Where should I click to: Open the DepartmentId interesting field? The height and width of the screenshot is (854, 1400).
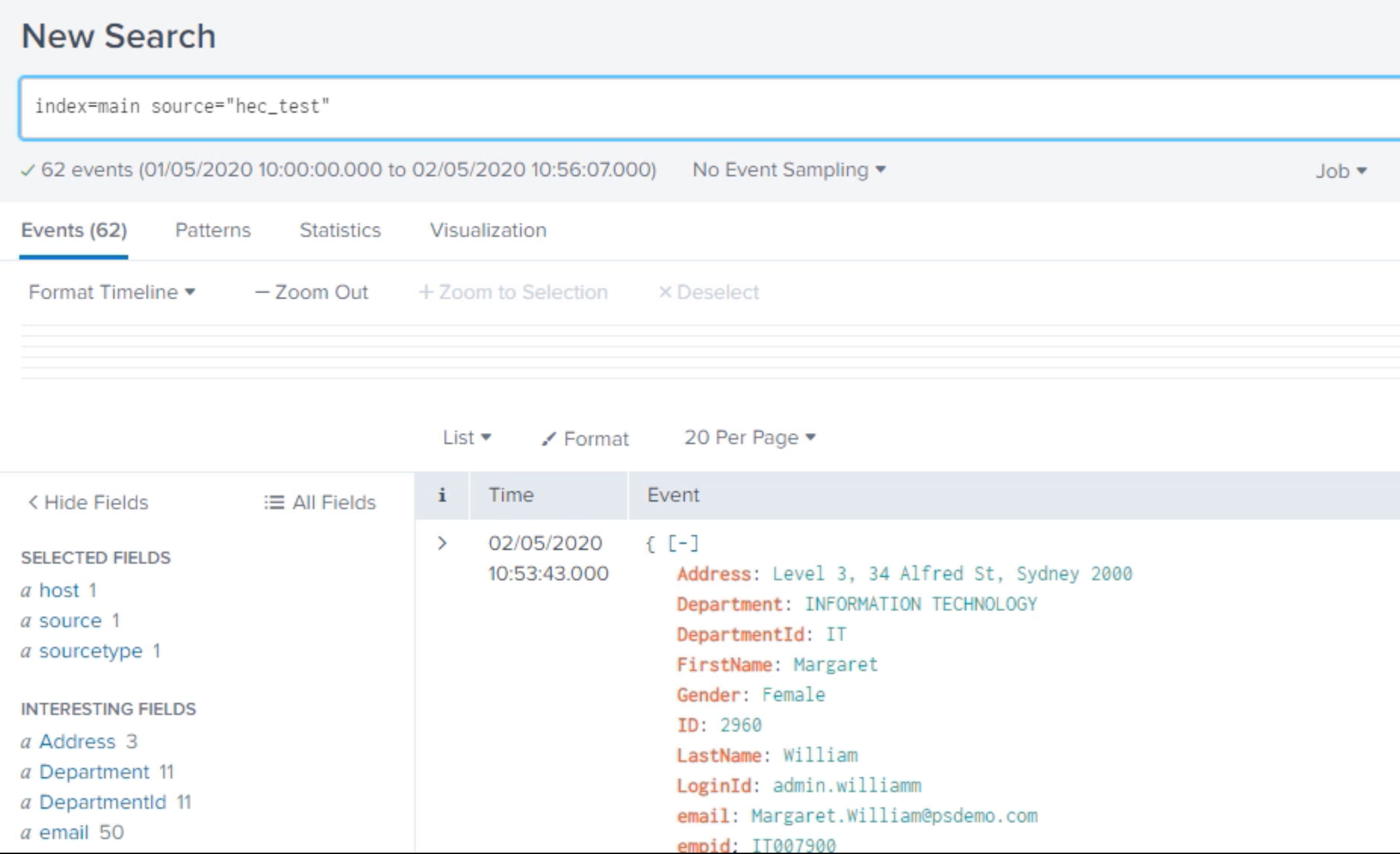pos(102,802)
